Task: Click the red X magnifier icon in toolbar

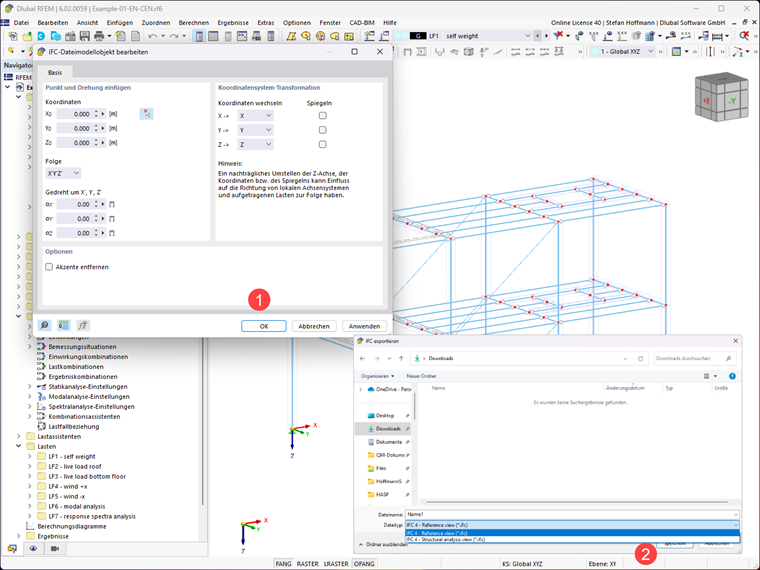Action: (x=744, y=35)
